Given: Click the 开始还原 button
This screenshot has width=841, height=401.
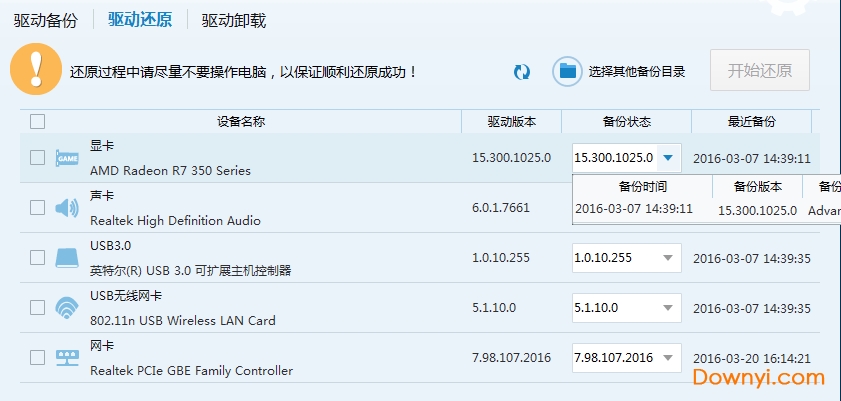Looking at the screenshot, I should (x=759, y=70).
